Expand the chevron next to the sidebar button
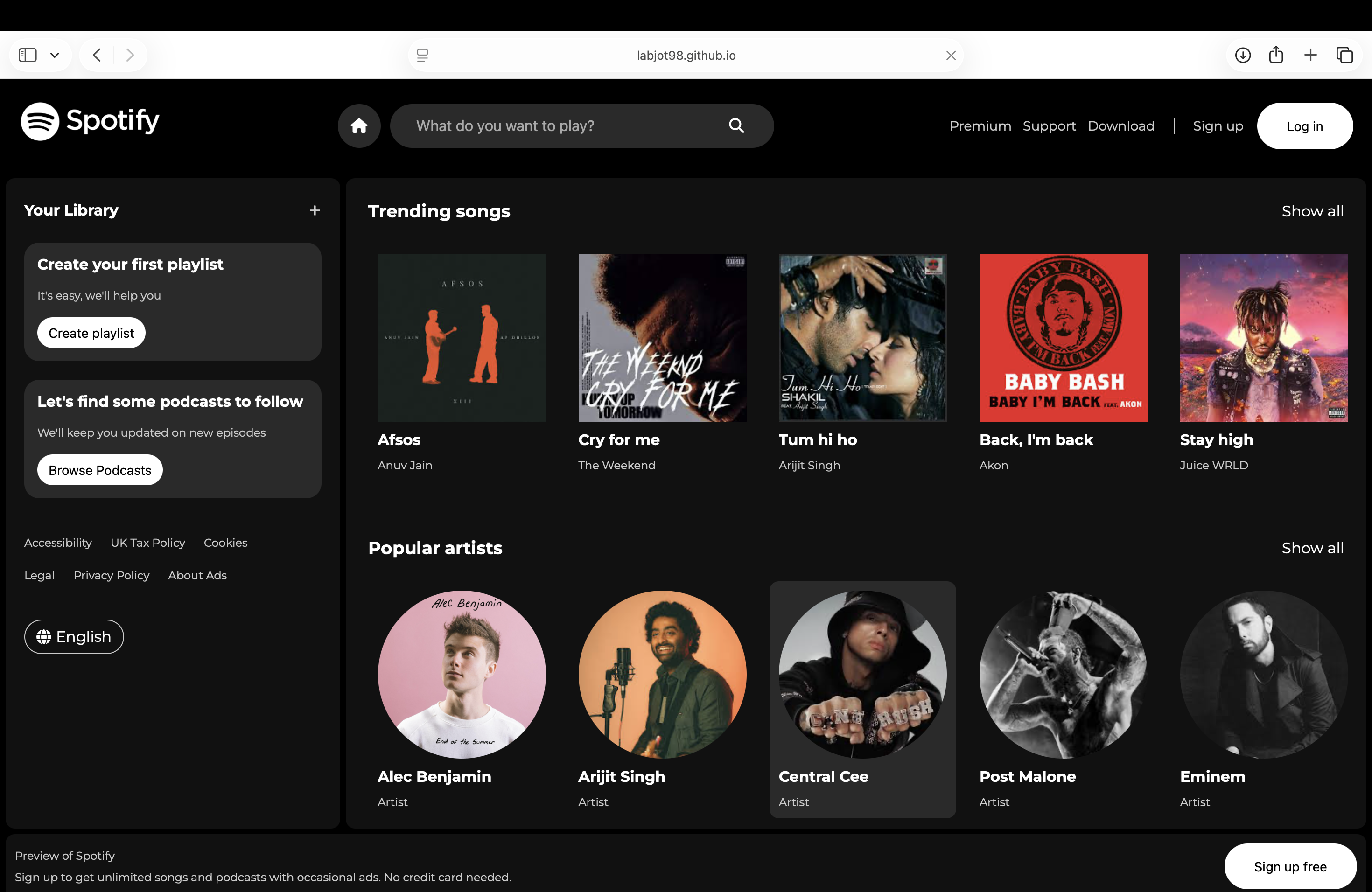Image resolution: width=1372 pixels, height=892 pixels. pos(56,55)
